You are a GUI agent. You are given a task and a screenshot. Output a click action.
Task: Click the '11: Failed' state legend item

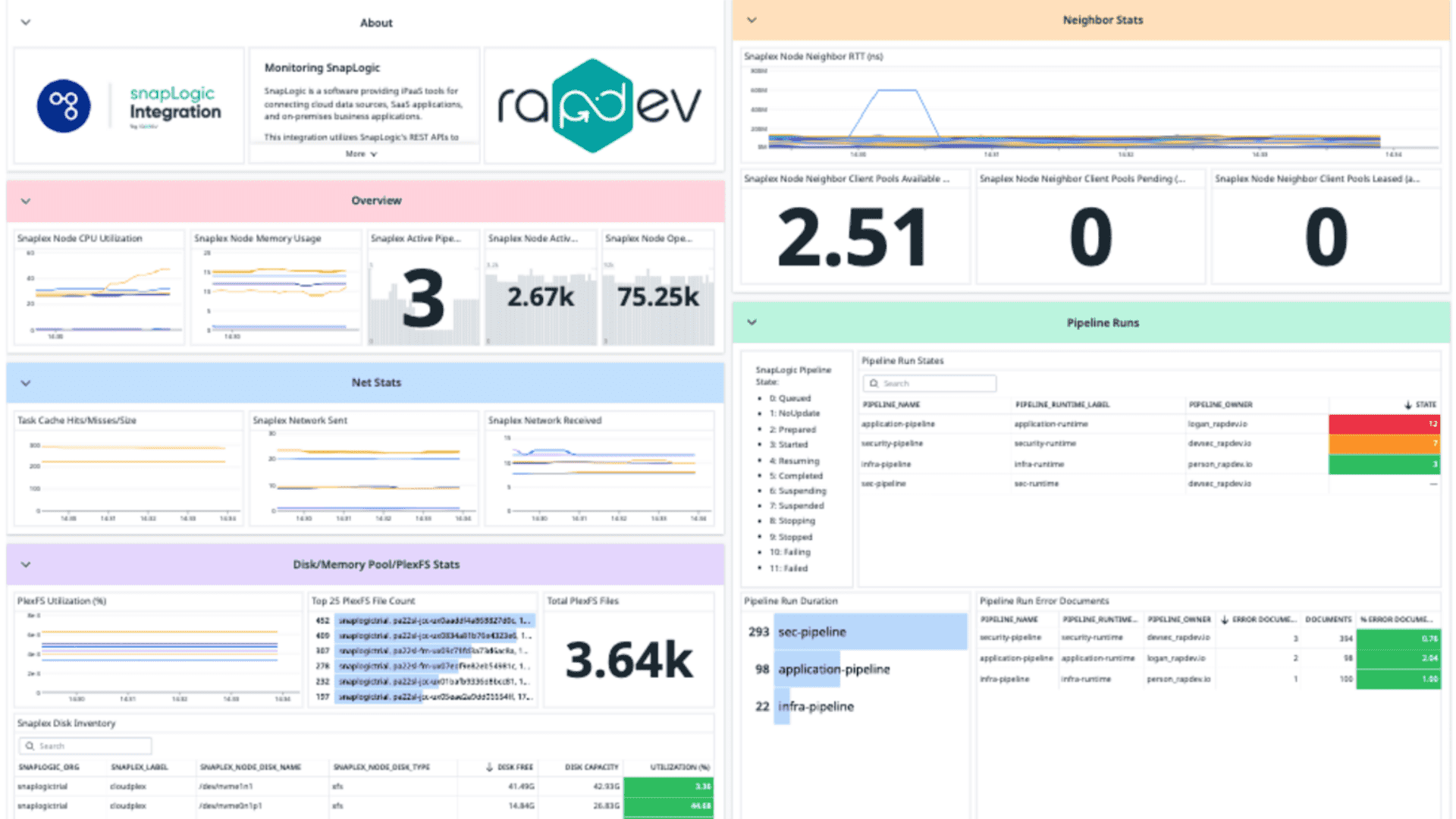pos(788,568)
